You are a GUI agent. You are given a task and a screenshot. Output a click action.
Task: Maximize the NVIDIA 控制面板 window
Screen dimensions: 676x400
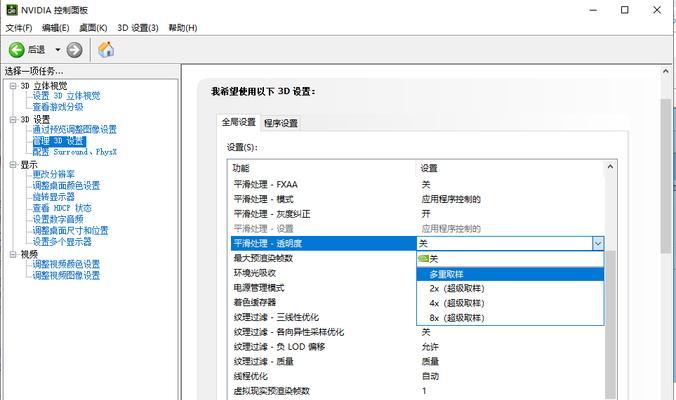click(x=624, y=9)
